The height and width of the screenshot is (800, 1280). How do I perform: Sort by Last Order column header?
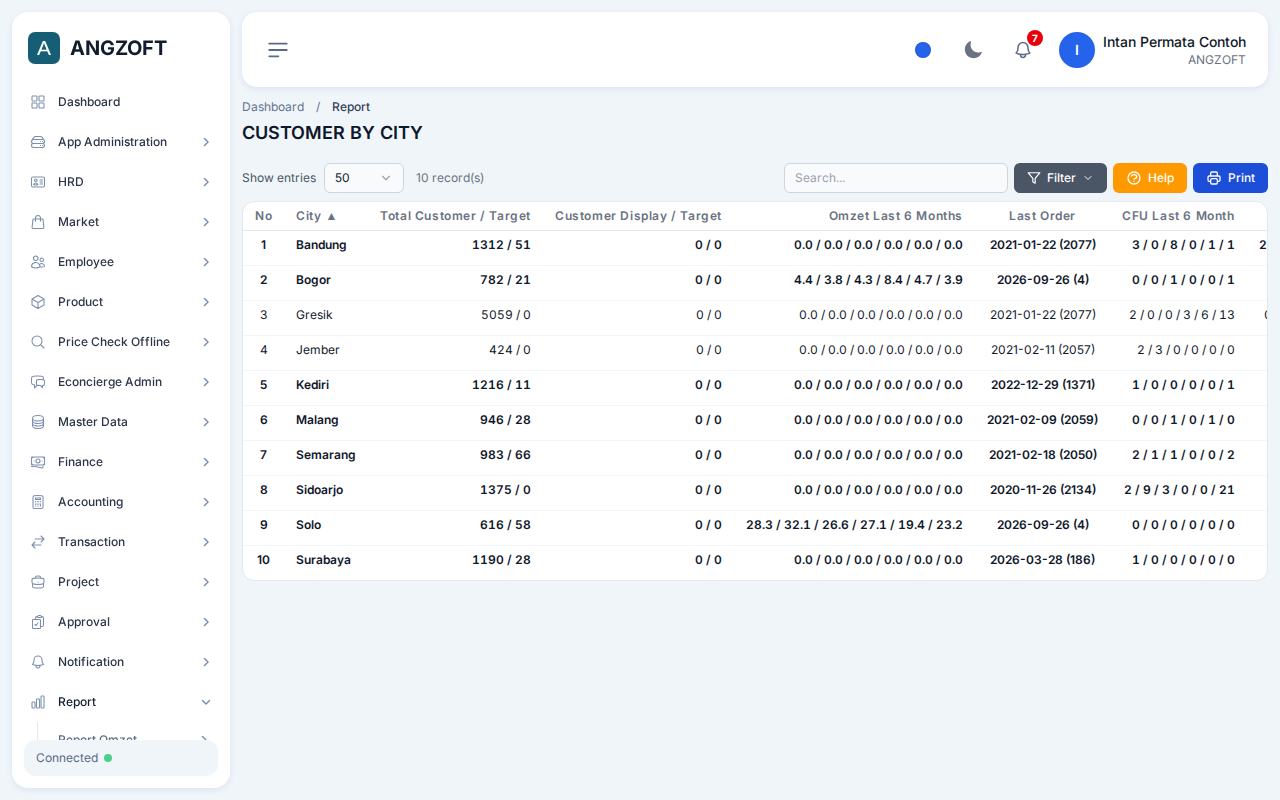click(x=1042, y=216)
